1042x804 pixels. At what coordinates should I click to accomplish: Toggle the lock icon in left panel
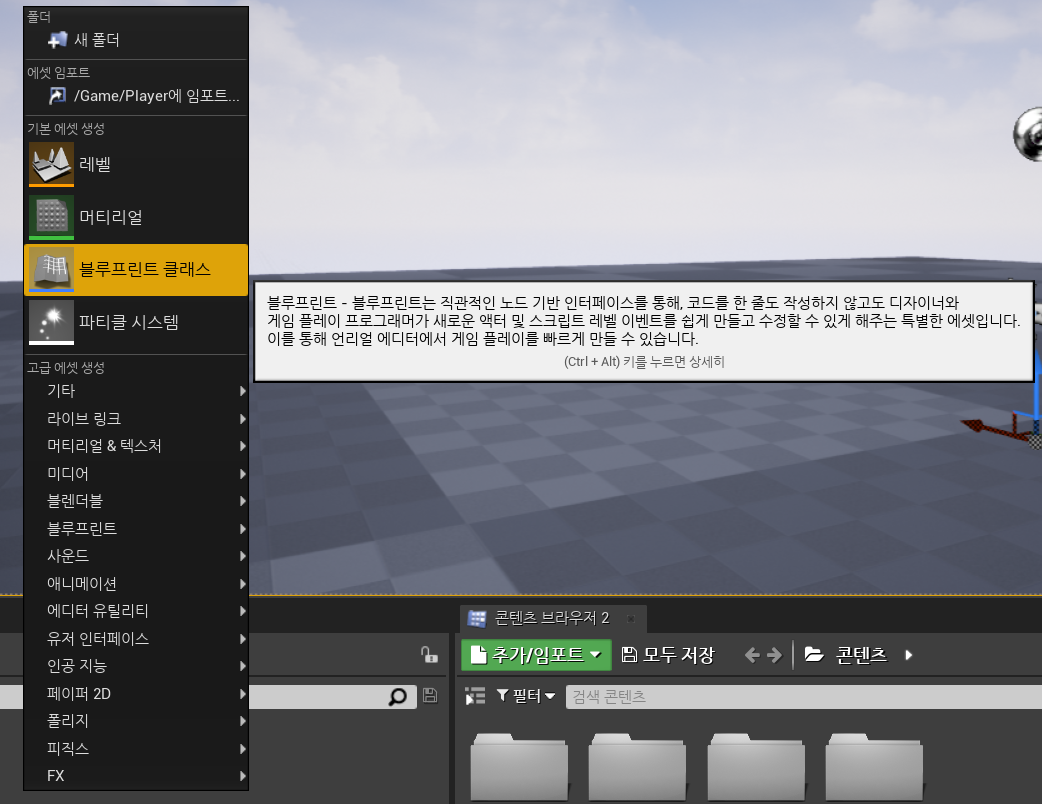pyautogui.click(x=429, y=655)
